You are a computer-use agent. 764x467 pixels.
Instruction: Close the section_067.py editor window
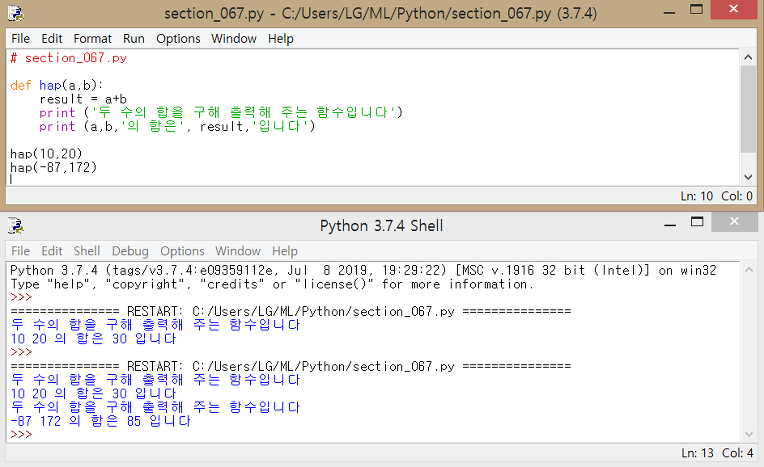click(733, 9)
